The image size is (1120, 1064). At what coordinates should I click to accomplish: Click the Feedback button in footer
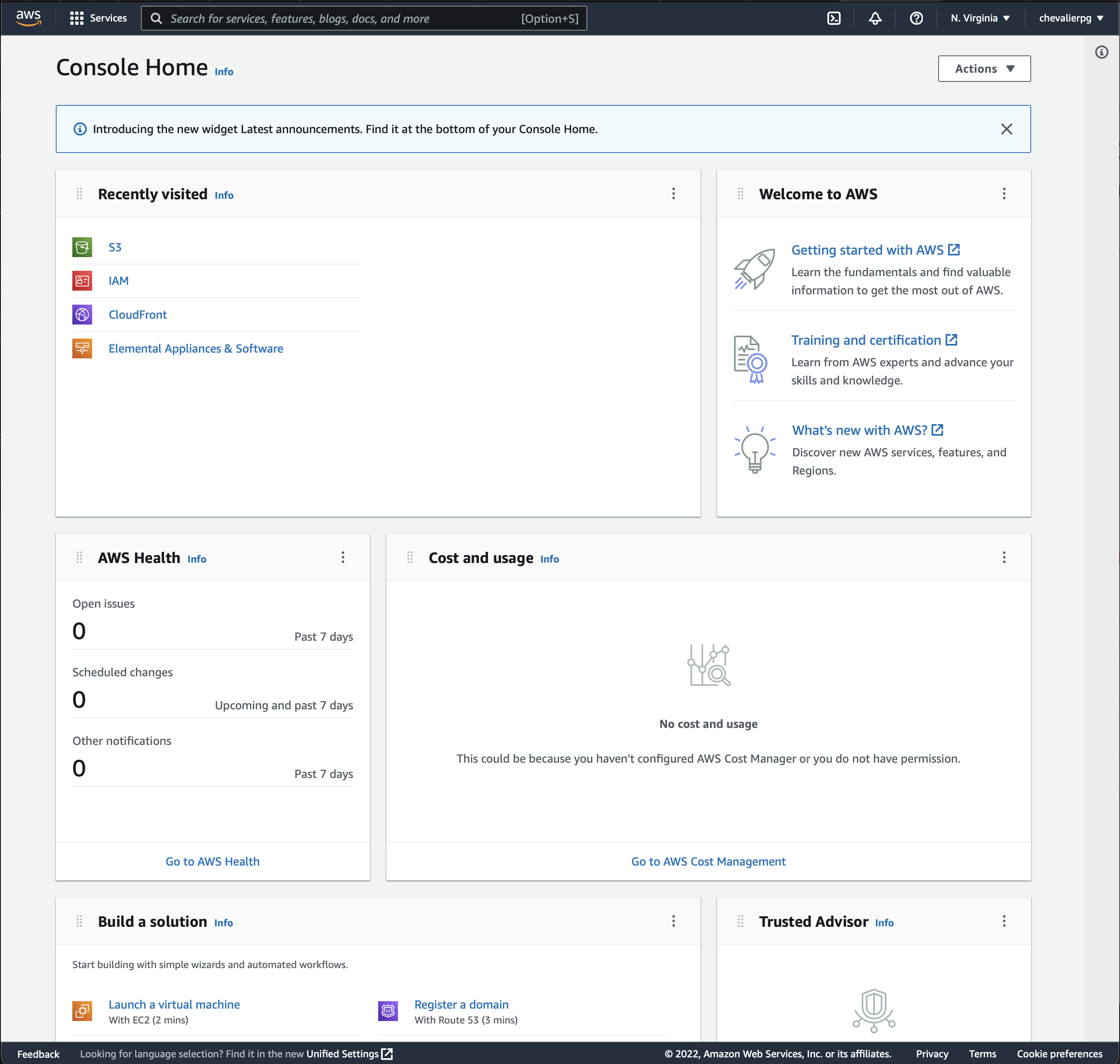pyautogui.click(x=38, y=1054)
